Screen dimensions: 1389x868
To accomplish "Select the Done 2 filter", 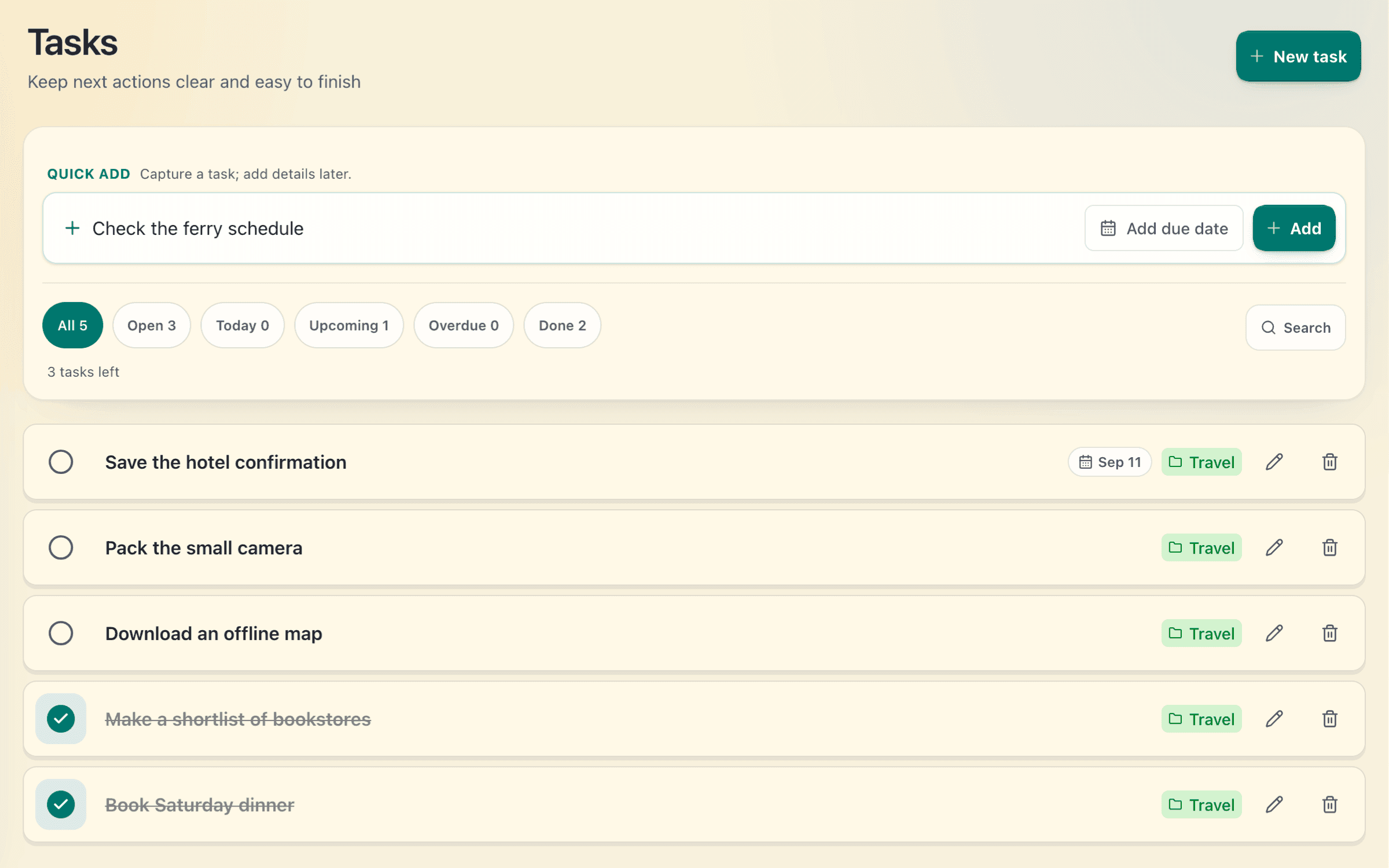I will click(x=563, y=325).
